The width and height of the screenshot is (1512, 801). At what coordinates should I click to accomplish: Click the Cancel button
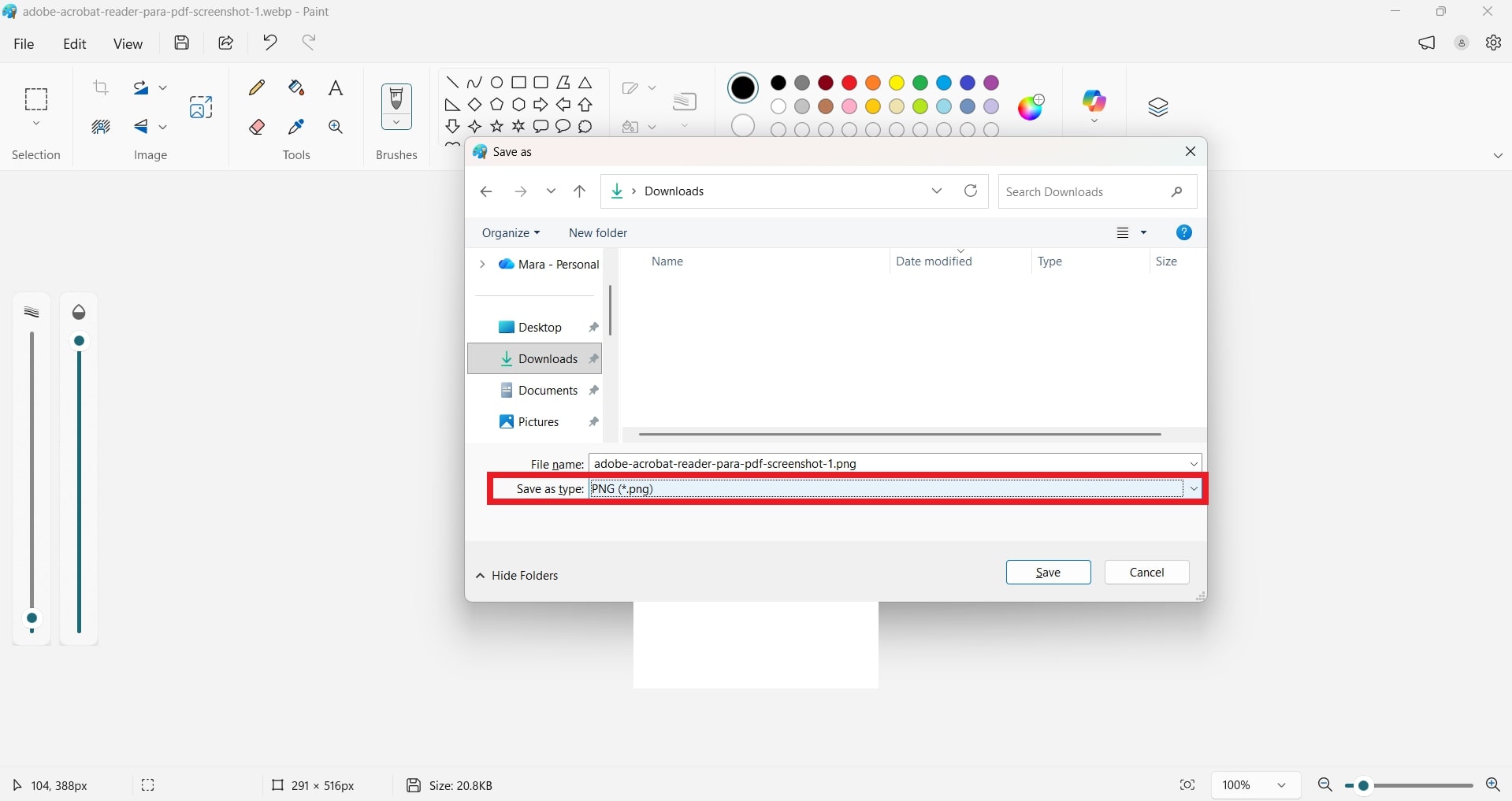click(x=1147, y=573)
